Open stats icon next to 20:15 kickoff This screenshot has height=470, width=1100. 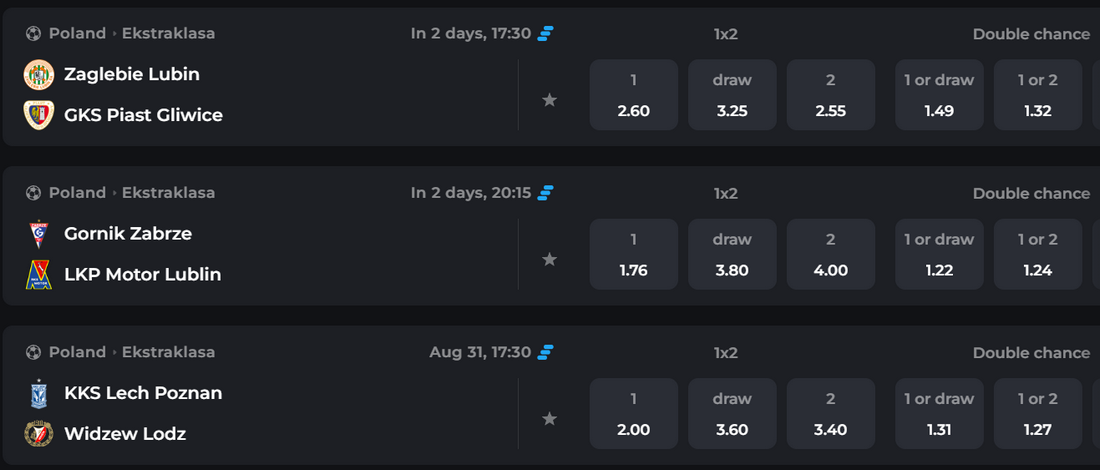(546, 193)
